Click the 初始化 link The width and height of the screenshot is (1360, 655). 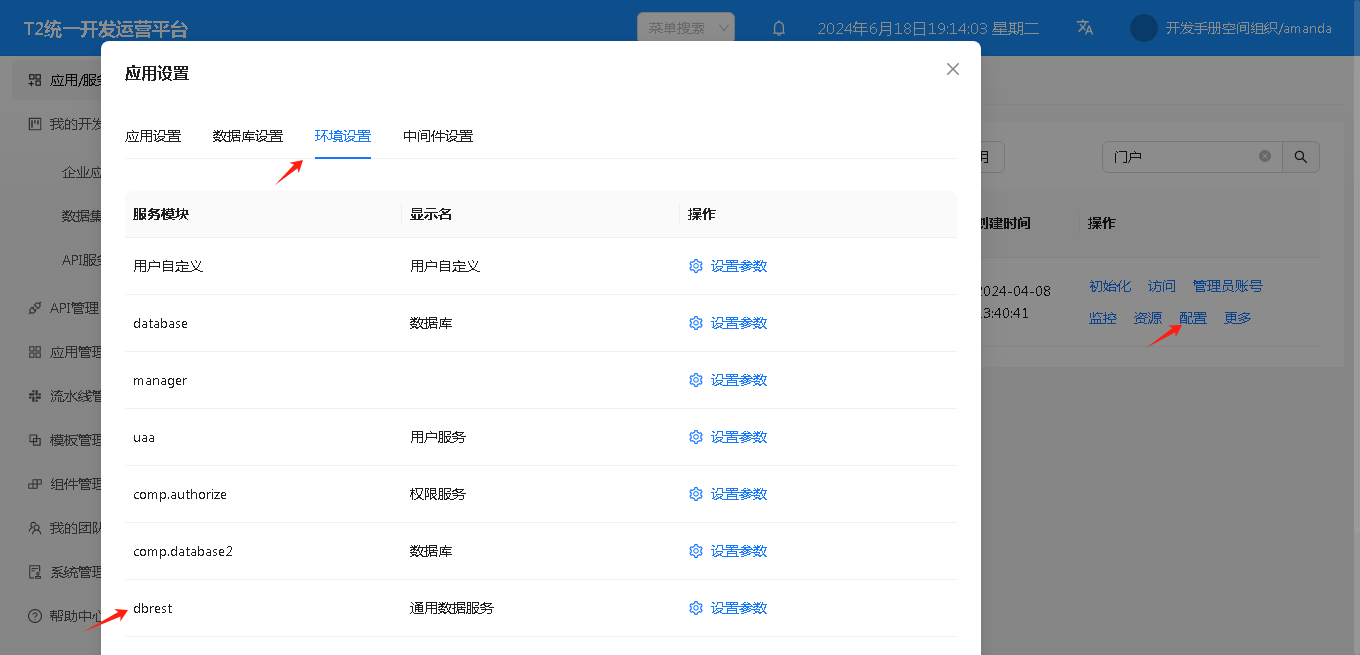1110,286
